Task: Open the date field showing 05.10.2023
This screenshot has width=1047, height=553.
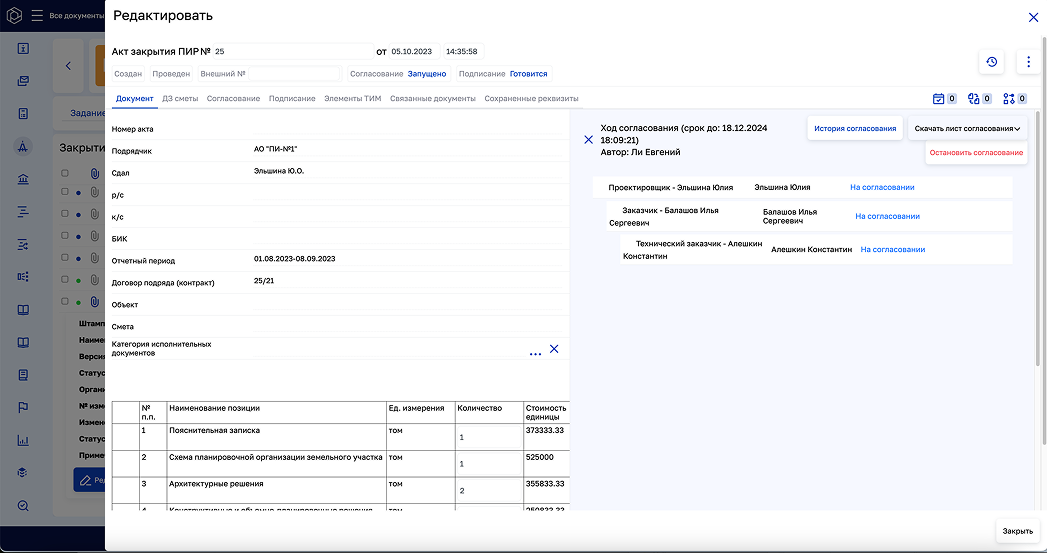Action: point(410,51)
